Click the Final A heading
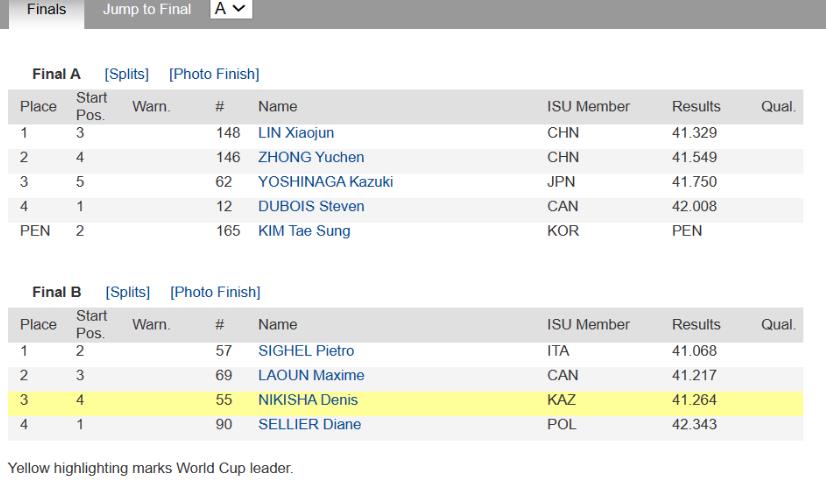 click(59, 74)
